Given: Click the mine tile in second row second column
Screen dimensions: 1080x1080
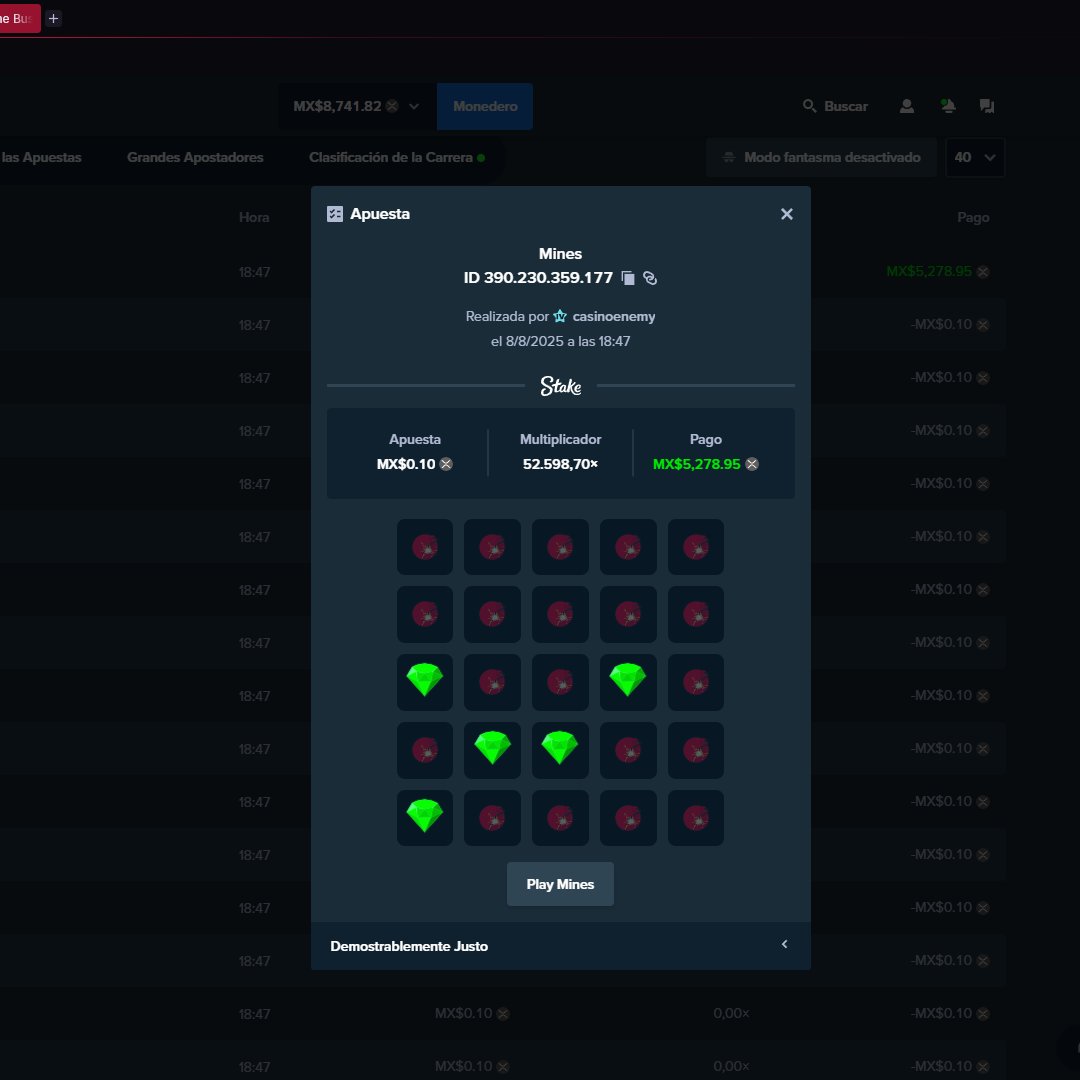Looking at the screenshot, I should (x=492, y=614).
